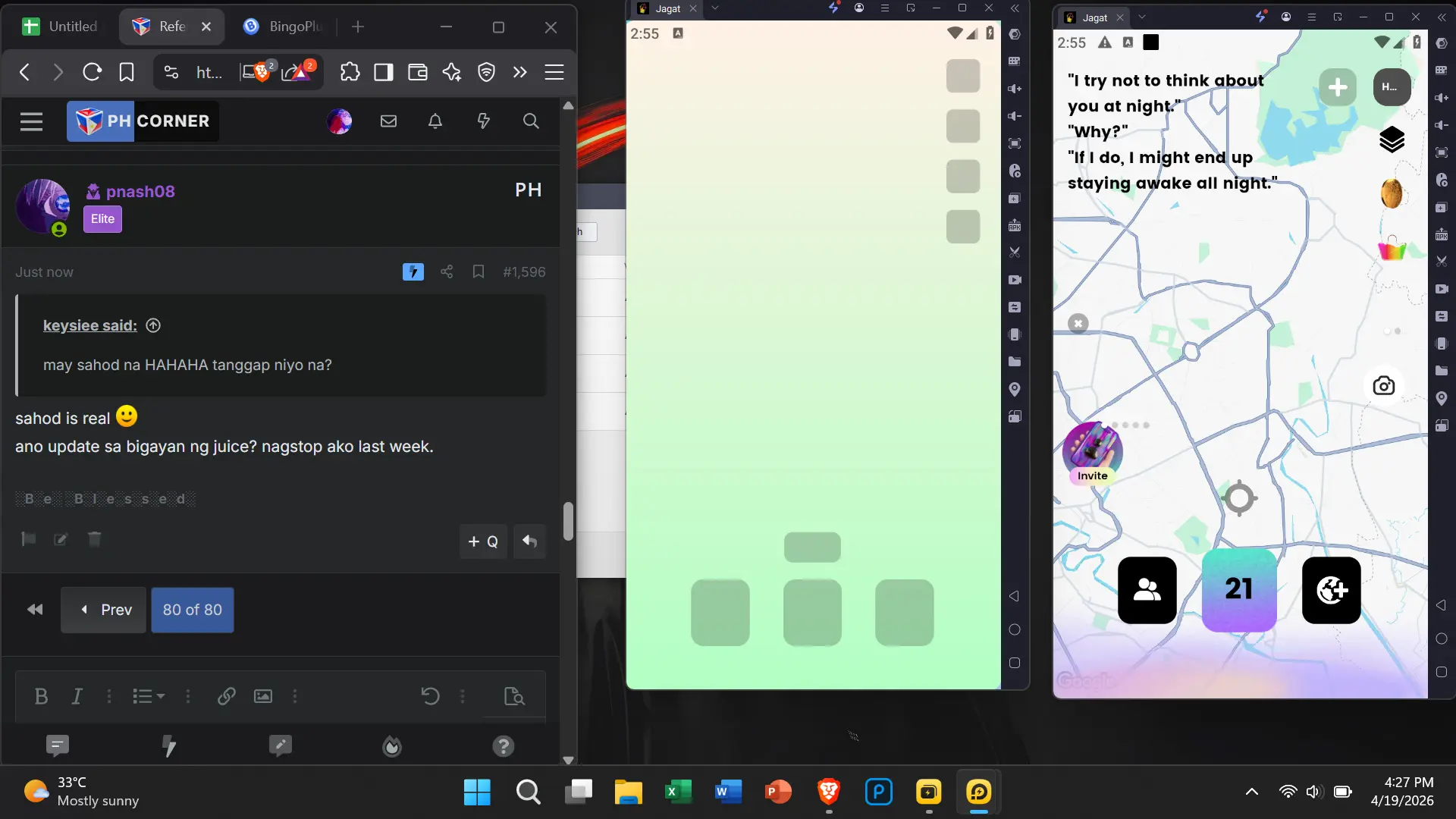
Task: Open the pnash08 post avatar
Action: point(43,206)
